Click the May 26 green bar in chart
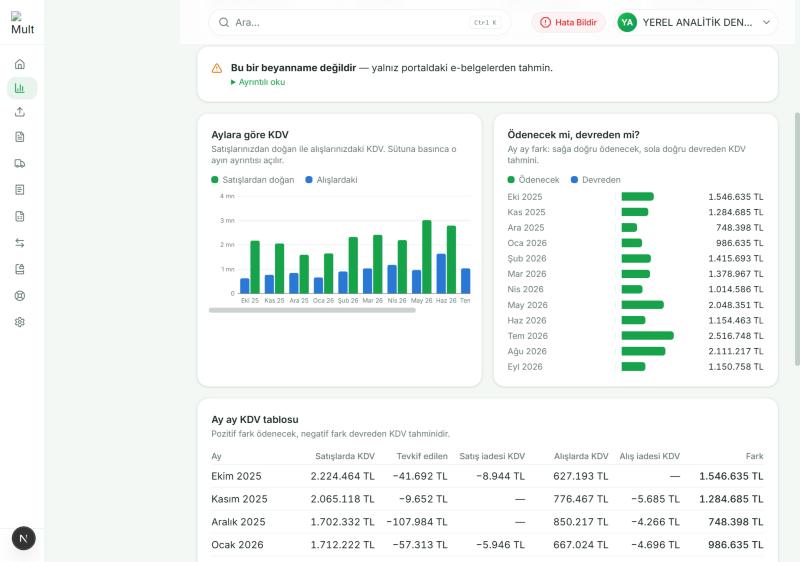 pyautogui.click(x=427, y=257)
